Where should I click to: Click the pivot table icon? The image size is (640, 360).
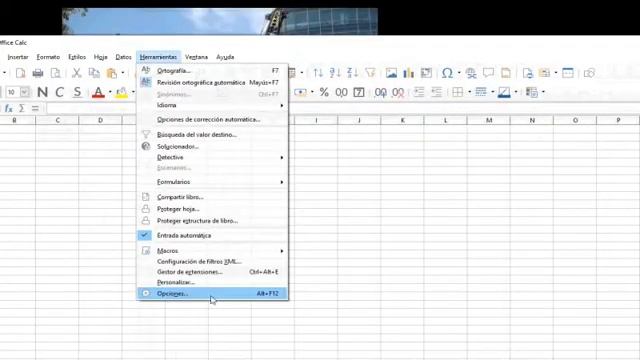pyautogui.click(x=426, y=73)
